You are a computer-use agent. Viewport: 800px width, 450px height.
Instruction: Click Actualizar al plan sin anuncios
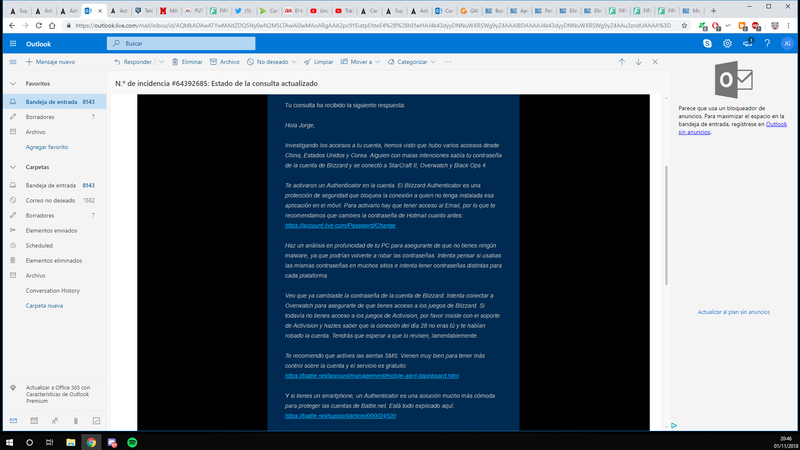pyautogui.click(x=733, y=312)
